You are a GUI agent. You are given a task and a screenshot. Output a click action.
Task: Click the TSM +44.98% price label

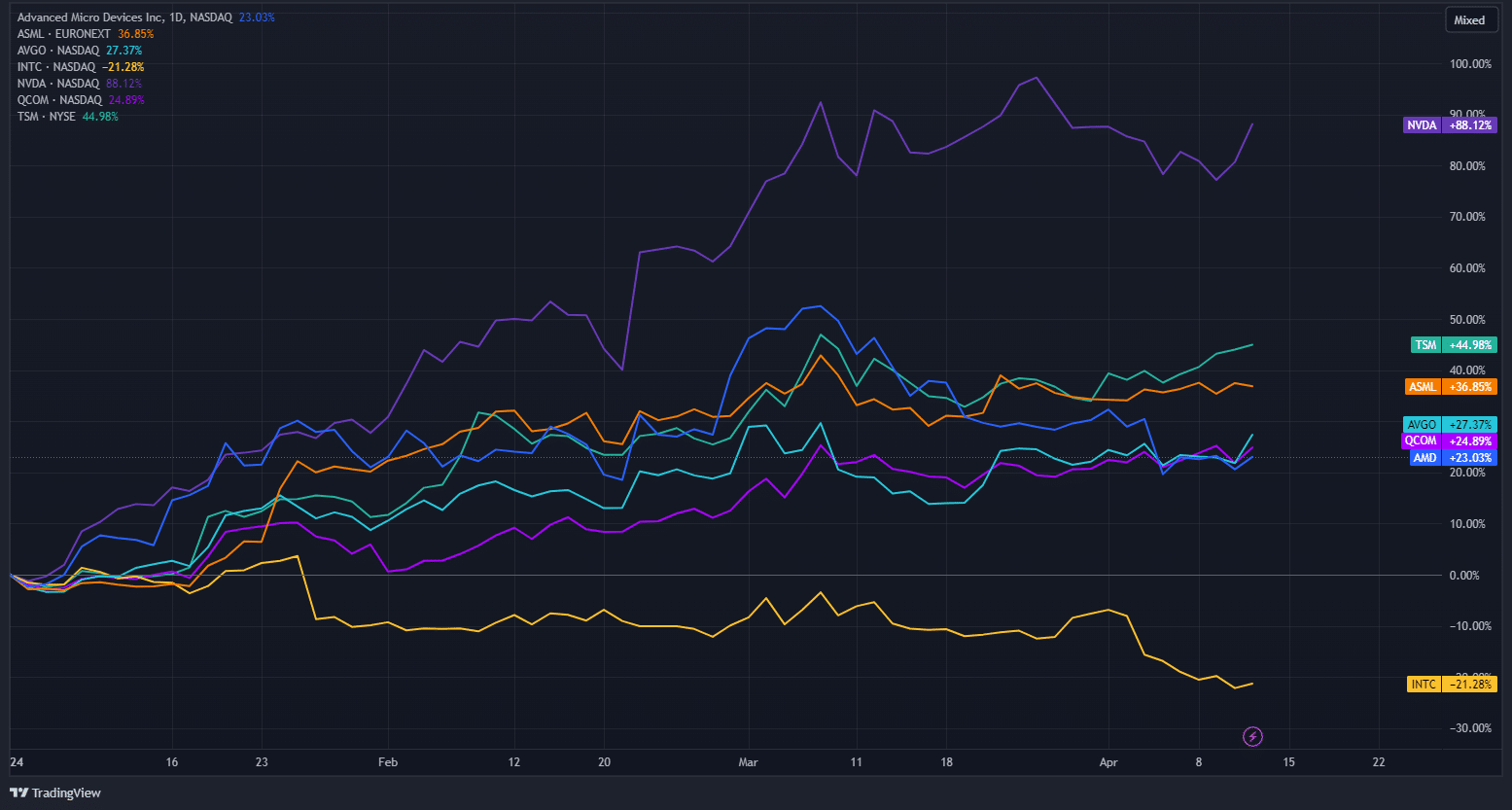[x=1453, y=344]
